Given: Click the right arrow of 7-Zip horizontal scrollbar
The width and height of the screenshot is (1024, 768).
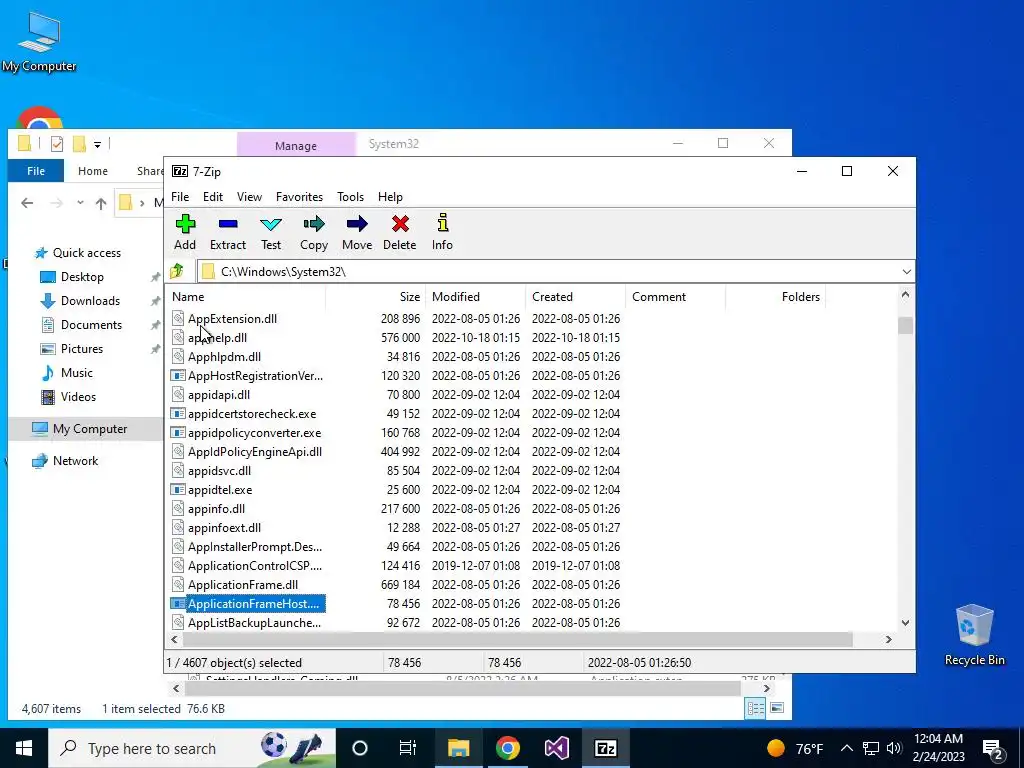Looking at the screenshot, I should coord(888,639).
